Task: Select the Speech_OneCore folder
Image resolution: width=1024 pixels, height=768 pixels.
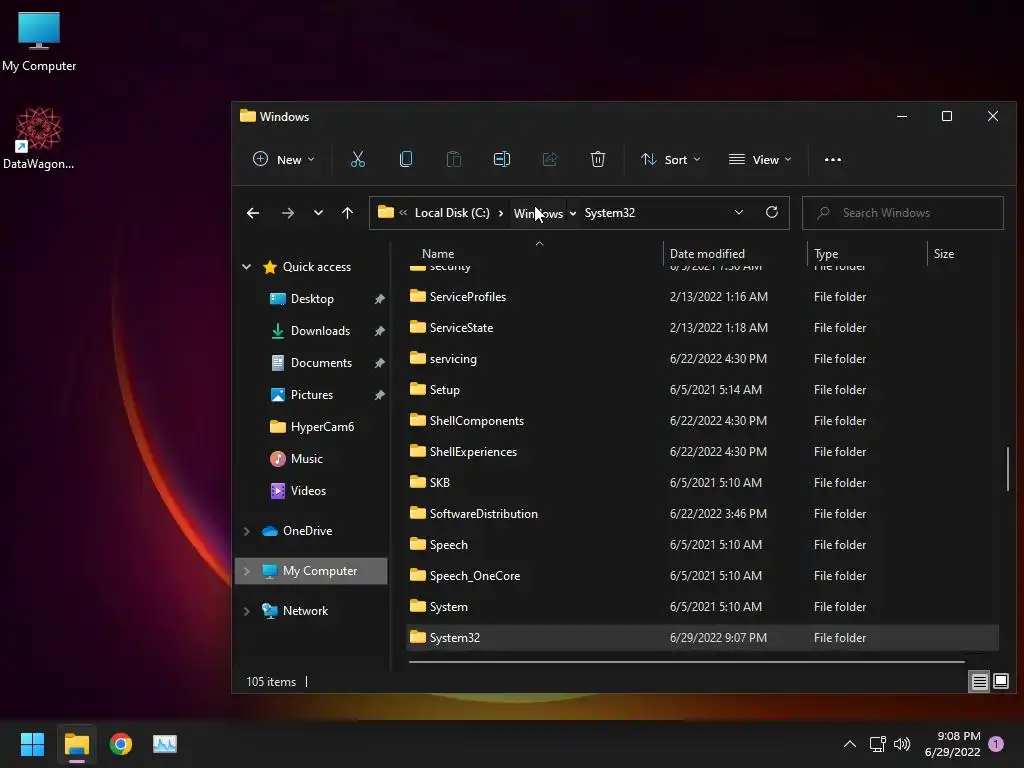Action: [703, 576]
